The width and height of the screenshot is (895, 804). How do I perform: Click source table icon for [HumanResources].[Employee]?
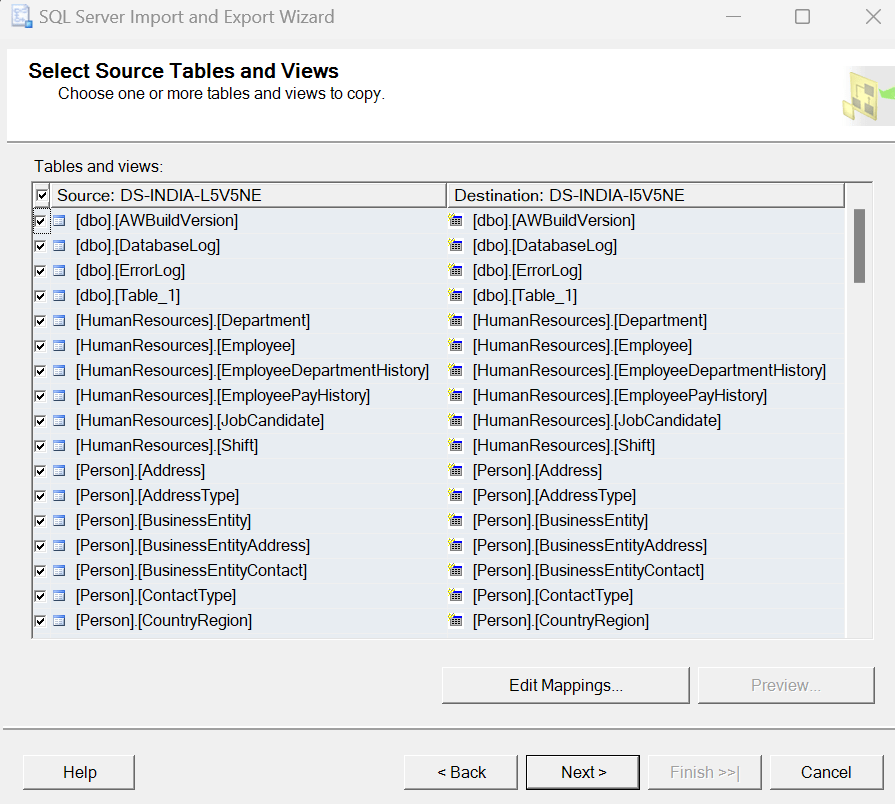pos(59,346)
